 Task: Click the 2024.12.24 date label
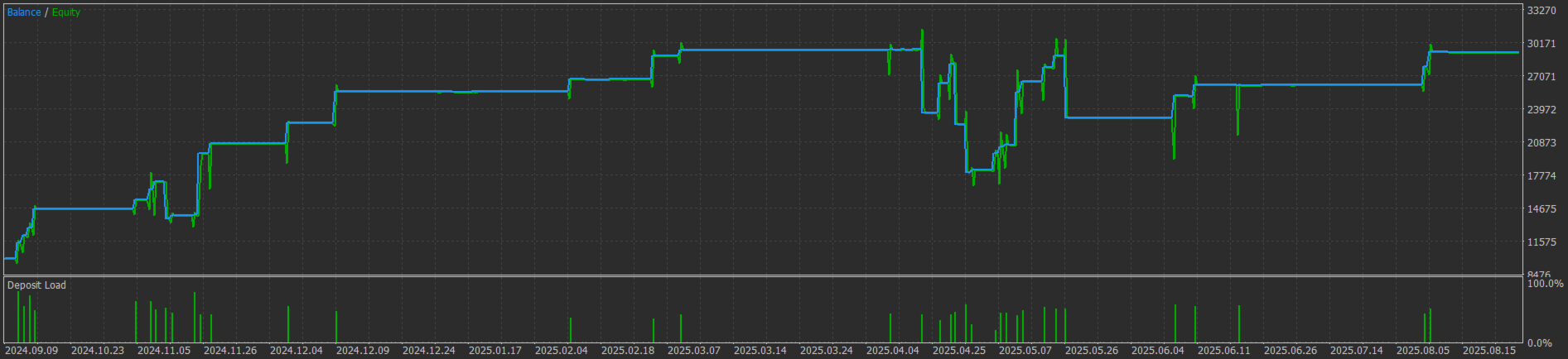click(429, 351)
